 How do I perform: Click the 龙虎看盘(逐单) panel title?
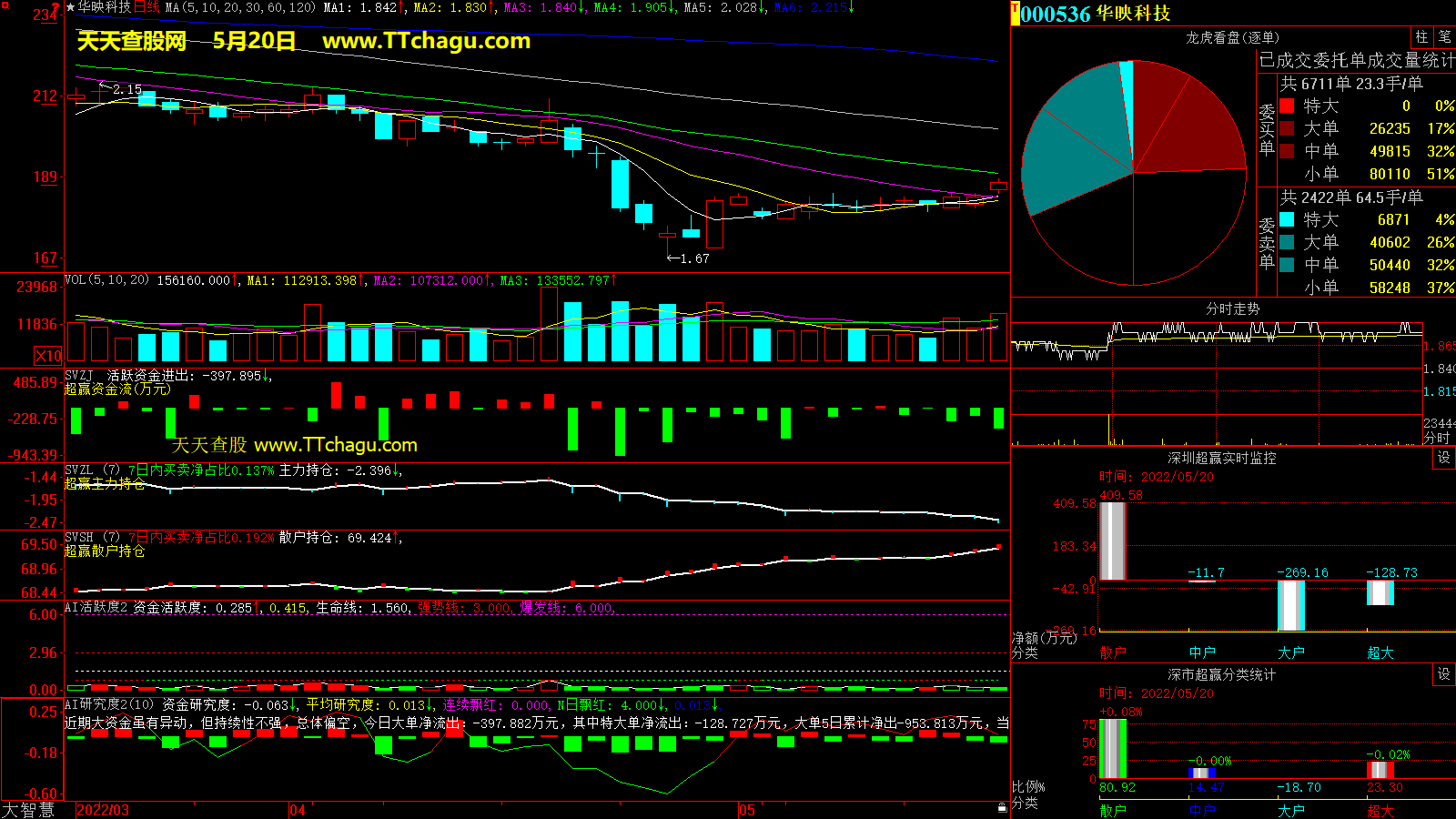click(1232, 37)
